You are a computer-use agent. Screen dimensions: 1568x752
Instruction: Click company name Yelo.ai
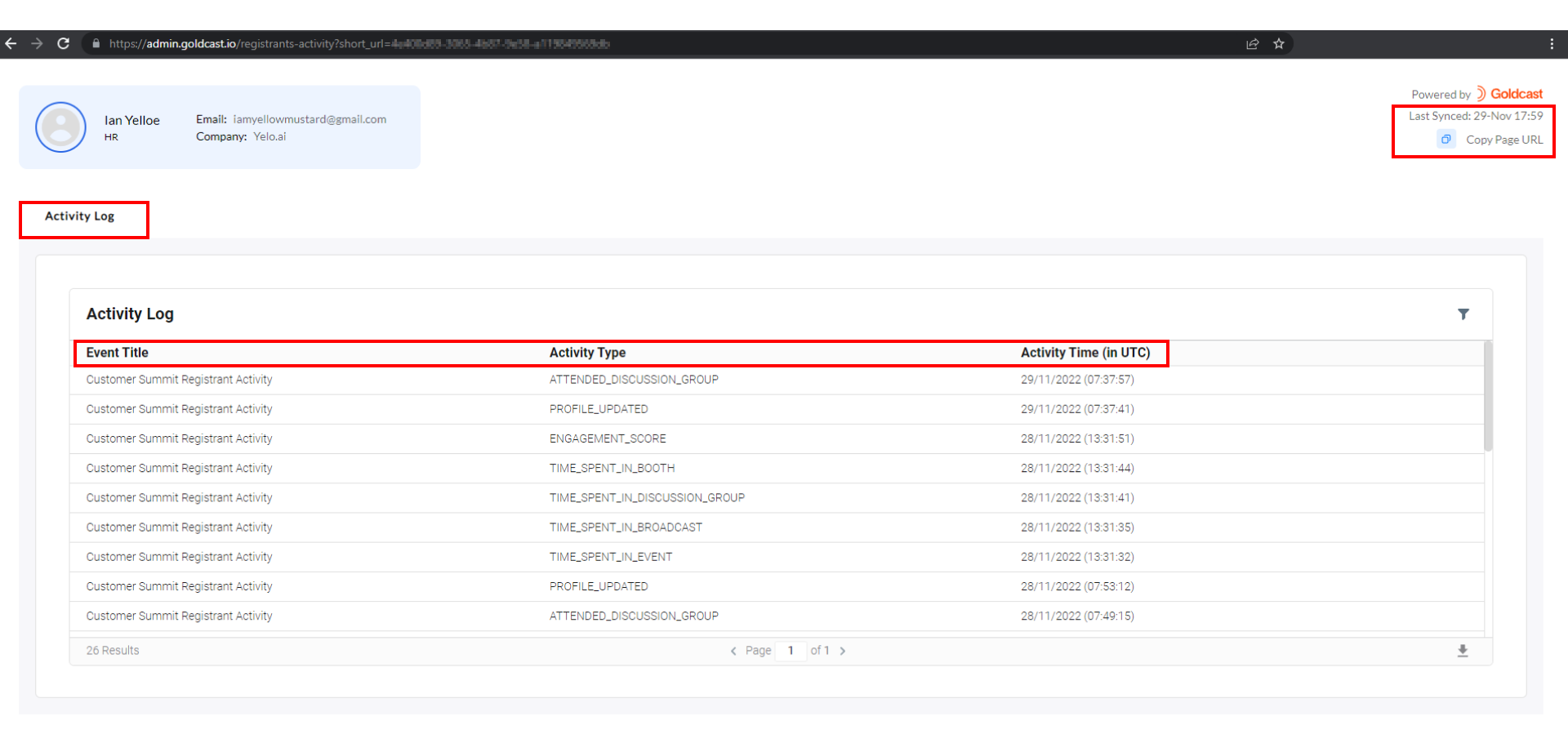pyautogui.click(x=269, y=136)
